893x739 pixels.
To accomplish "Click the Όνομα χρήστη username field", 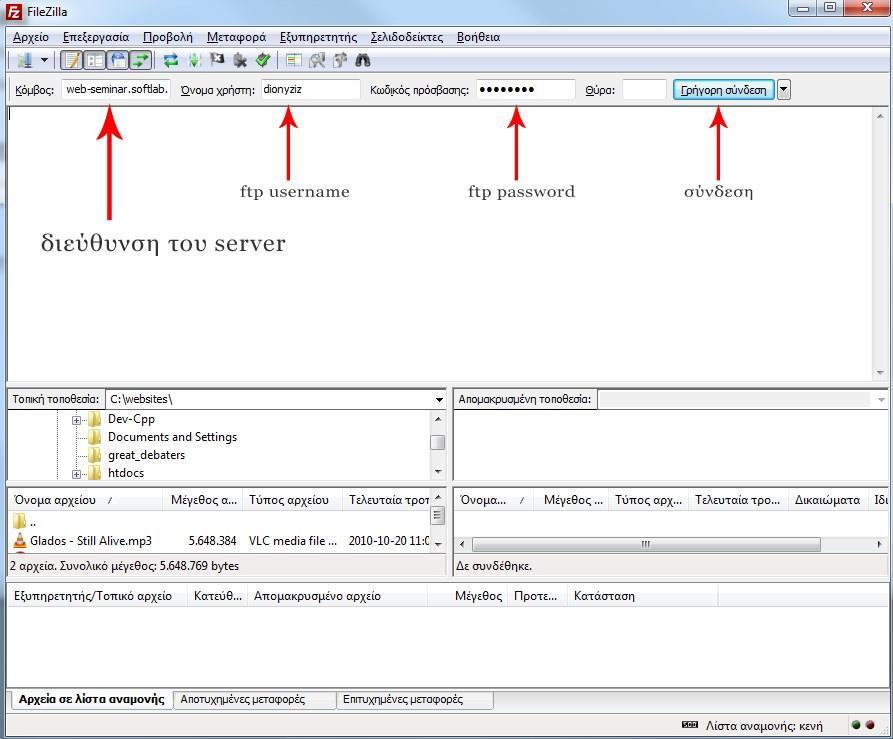I will (x=310, y=89).
